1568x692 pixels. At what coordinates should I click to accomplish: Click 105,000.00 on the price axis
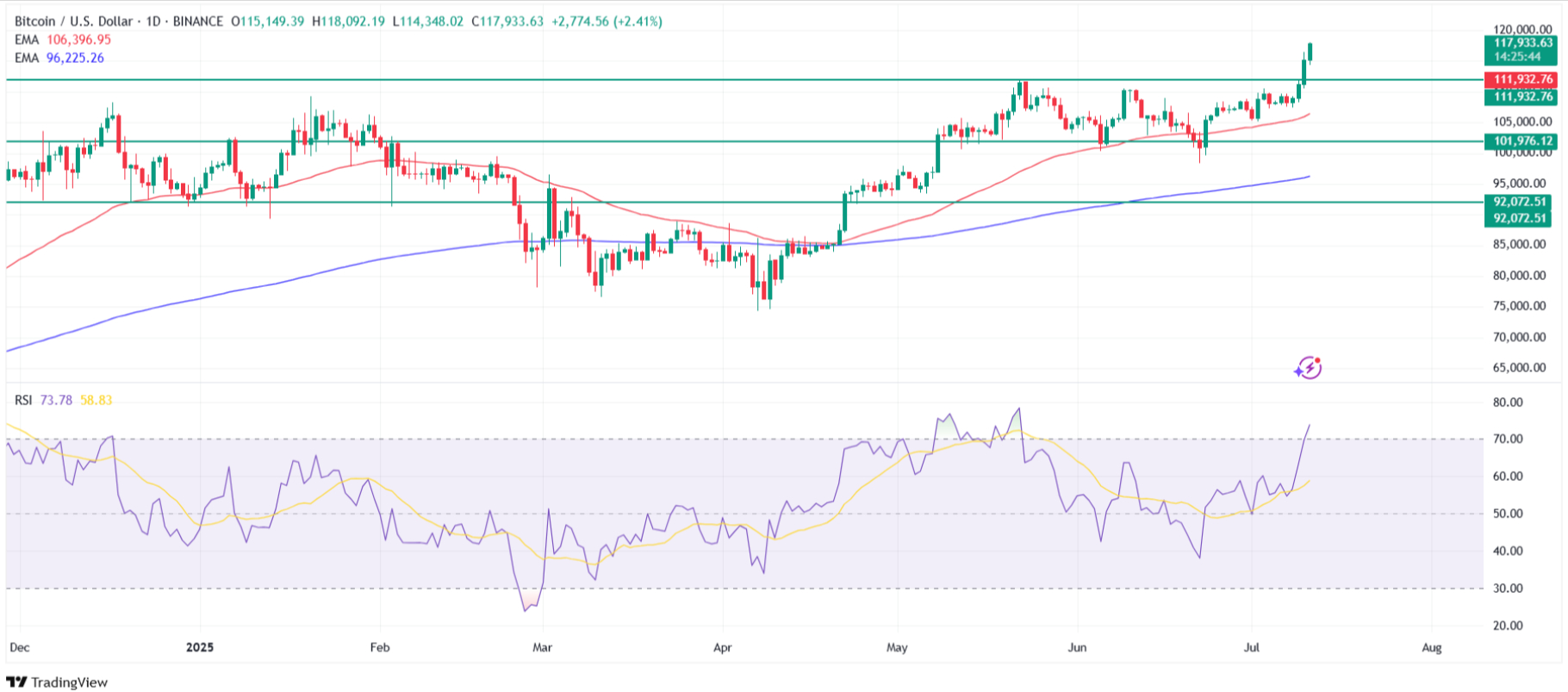1523,122
